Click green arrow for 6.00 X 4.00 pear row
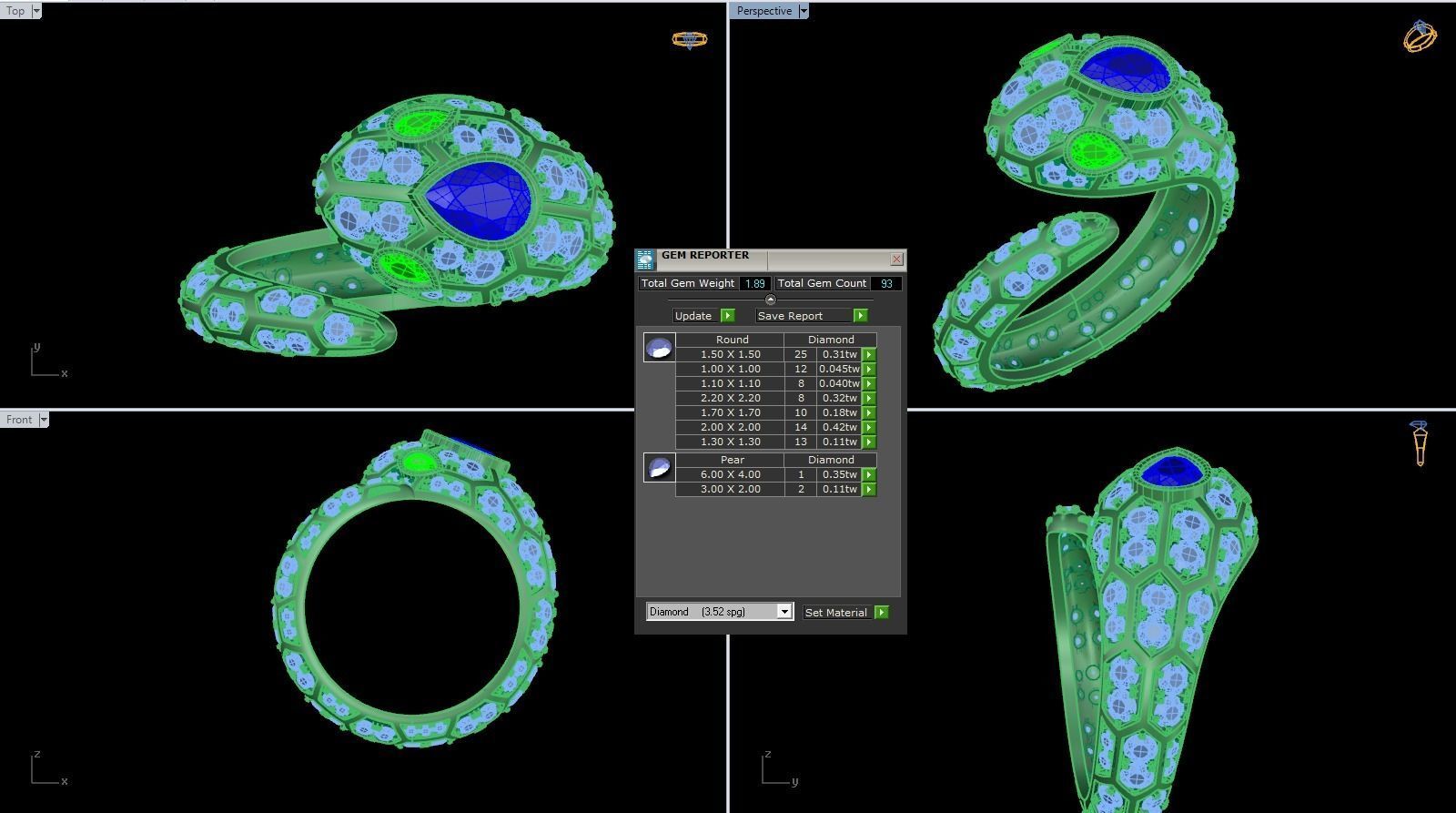Image resolution: width=1456 pixels, height=813 pixels. pos(869,474)
